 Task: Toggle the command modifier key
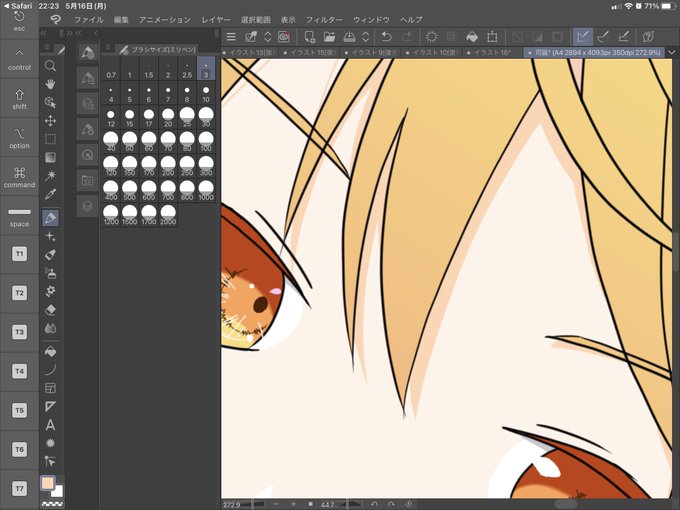[x=19, y=177]
